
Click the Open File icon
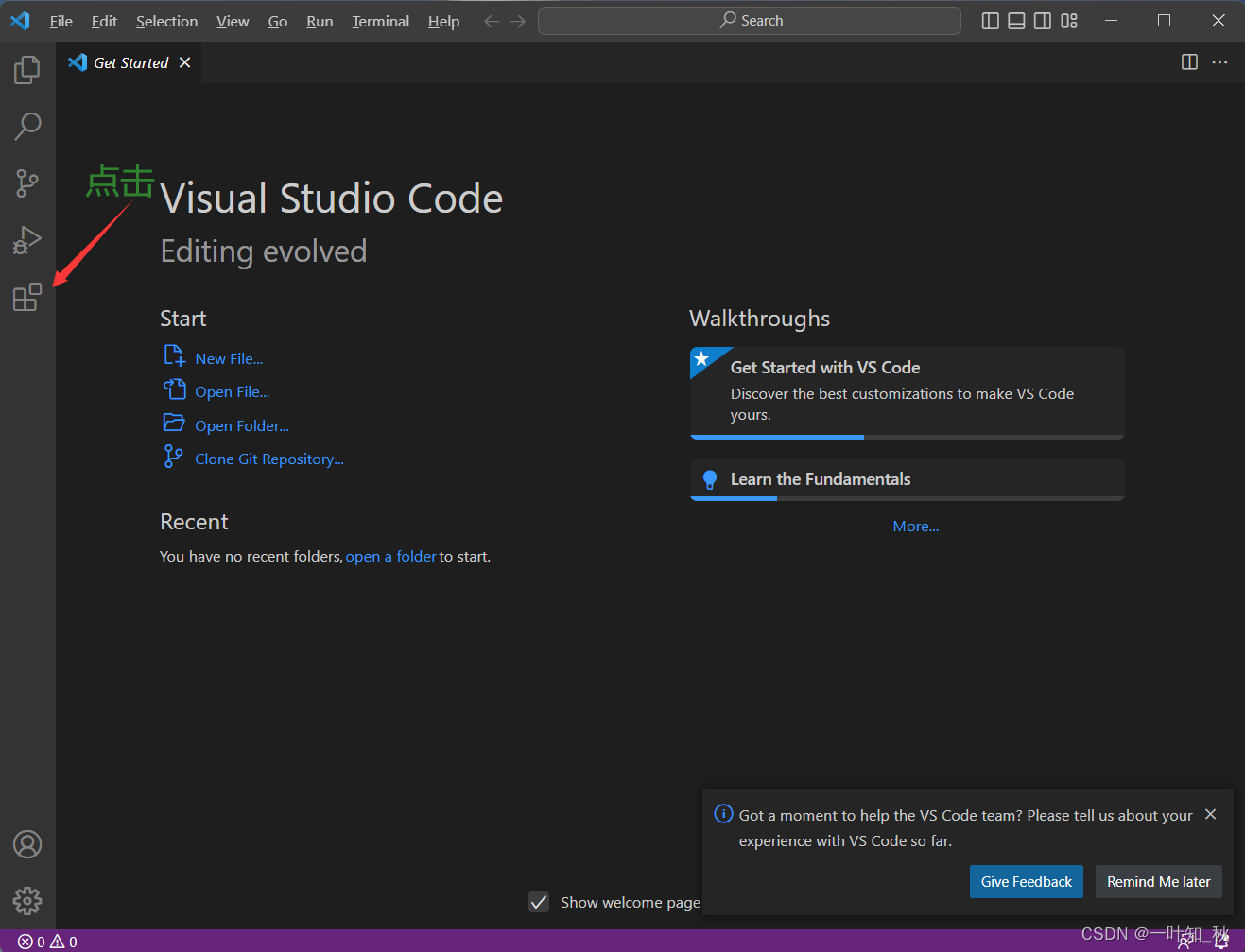tap(174, 389)
